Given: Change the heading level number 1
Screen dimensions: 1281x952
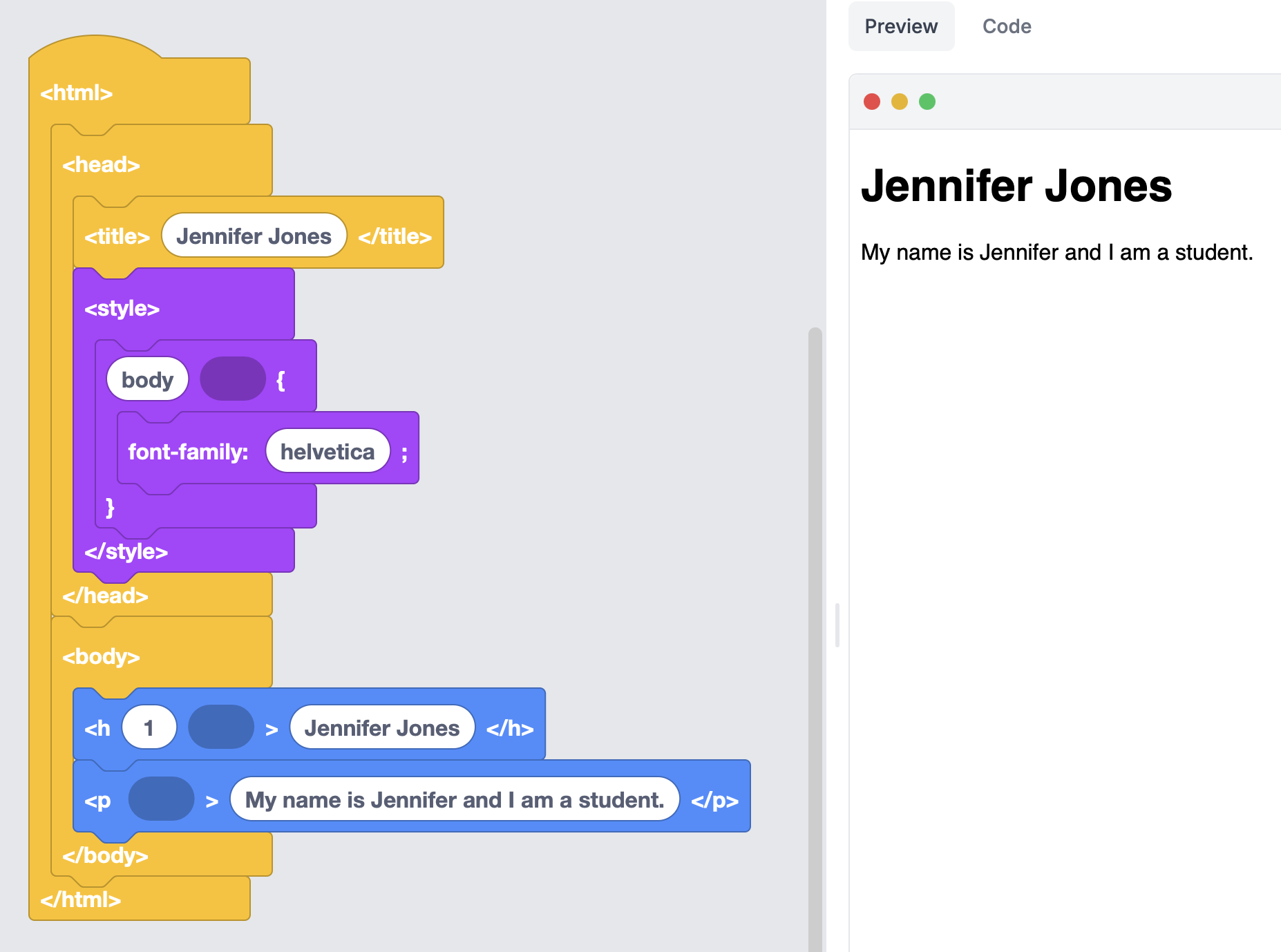Looking at the screenshot, I should 149,727.
